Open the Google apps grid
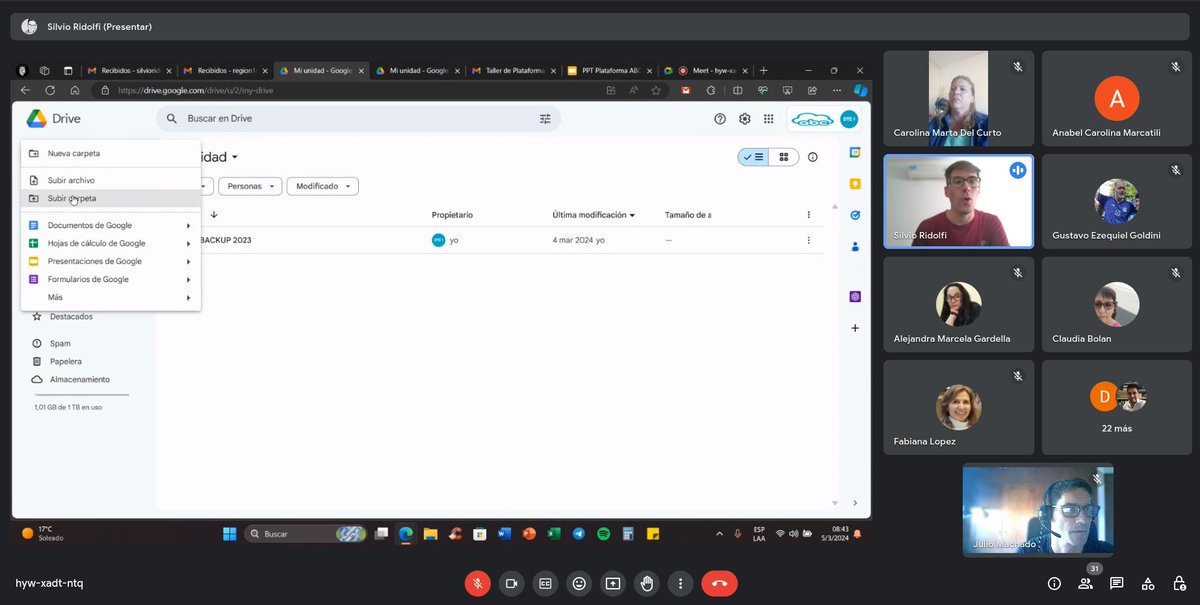This screenshot has width=1200, height=605. click(x=768, y=119)
